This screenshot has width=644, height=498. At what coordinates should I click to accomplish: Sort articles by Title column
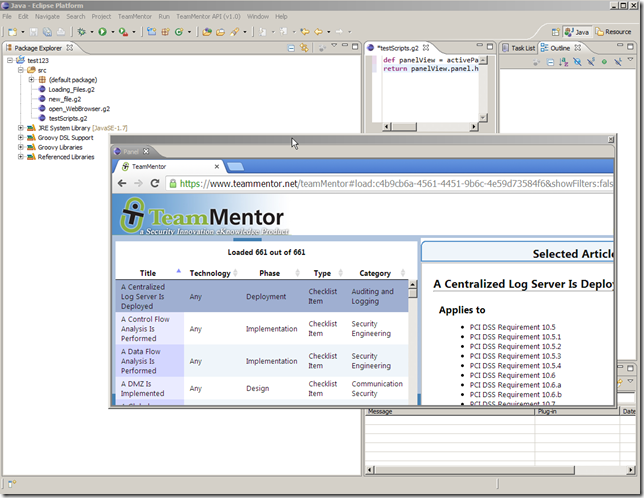pos(148,273)
